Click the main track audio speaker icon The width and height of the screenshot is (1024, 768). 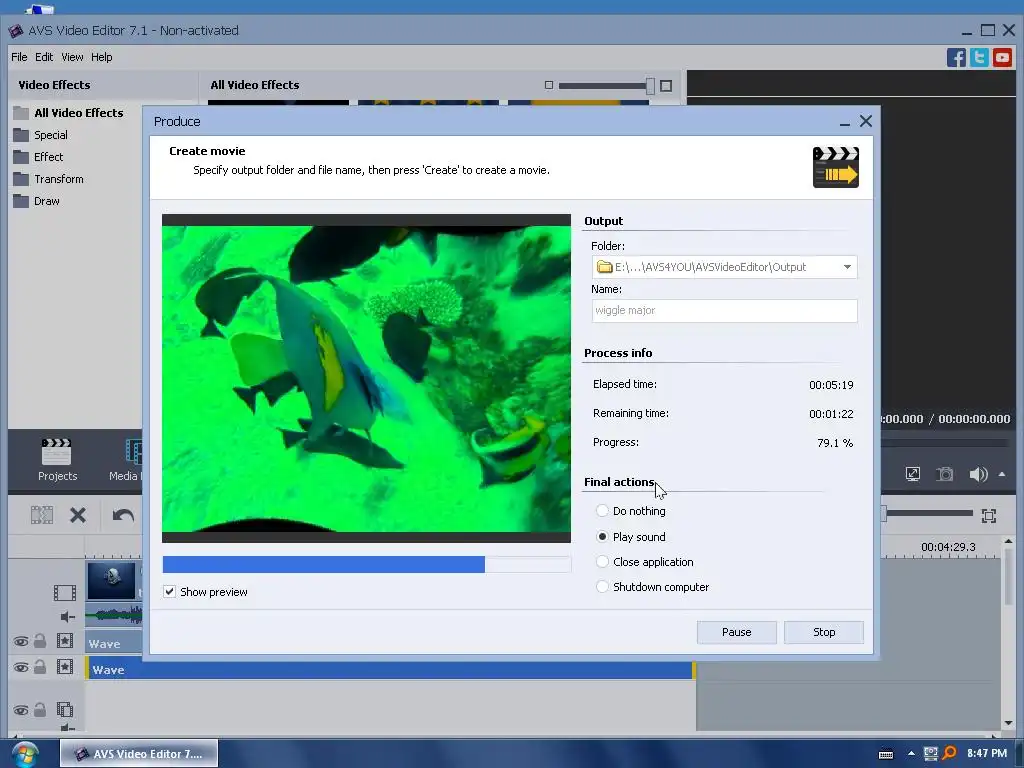point(67,616)
